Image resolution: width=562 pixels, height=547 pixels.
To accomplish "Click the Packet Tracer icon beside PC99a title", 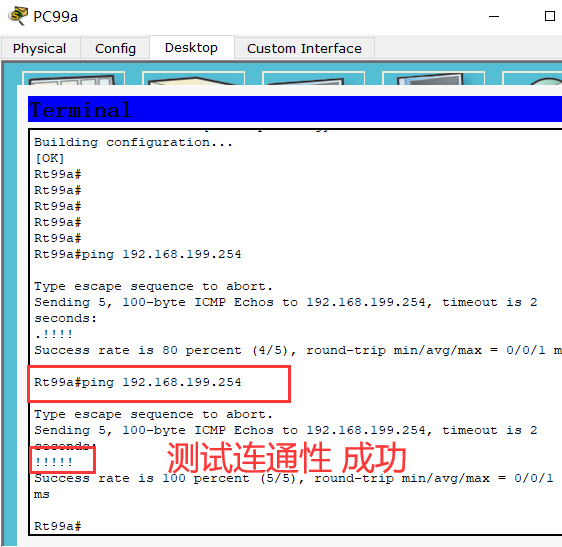I will point(18,16).
